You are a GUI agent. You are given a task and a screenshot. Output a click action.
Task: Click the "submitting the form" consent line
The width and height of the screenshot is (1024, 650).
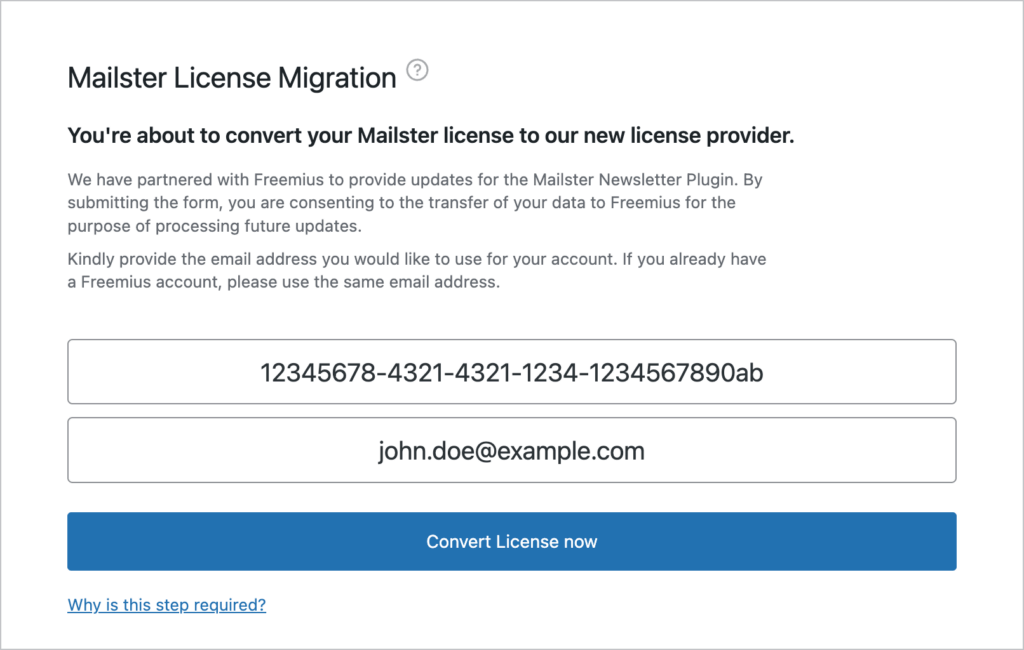[x=401, y=203]
